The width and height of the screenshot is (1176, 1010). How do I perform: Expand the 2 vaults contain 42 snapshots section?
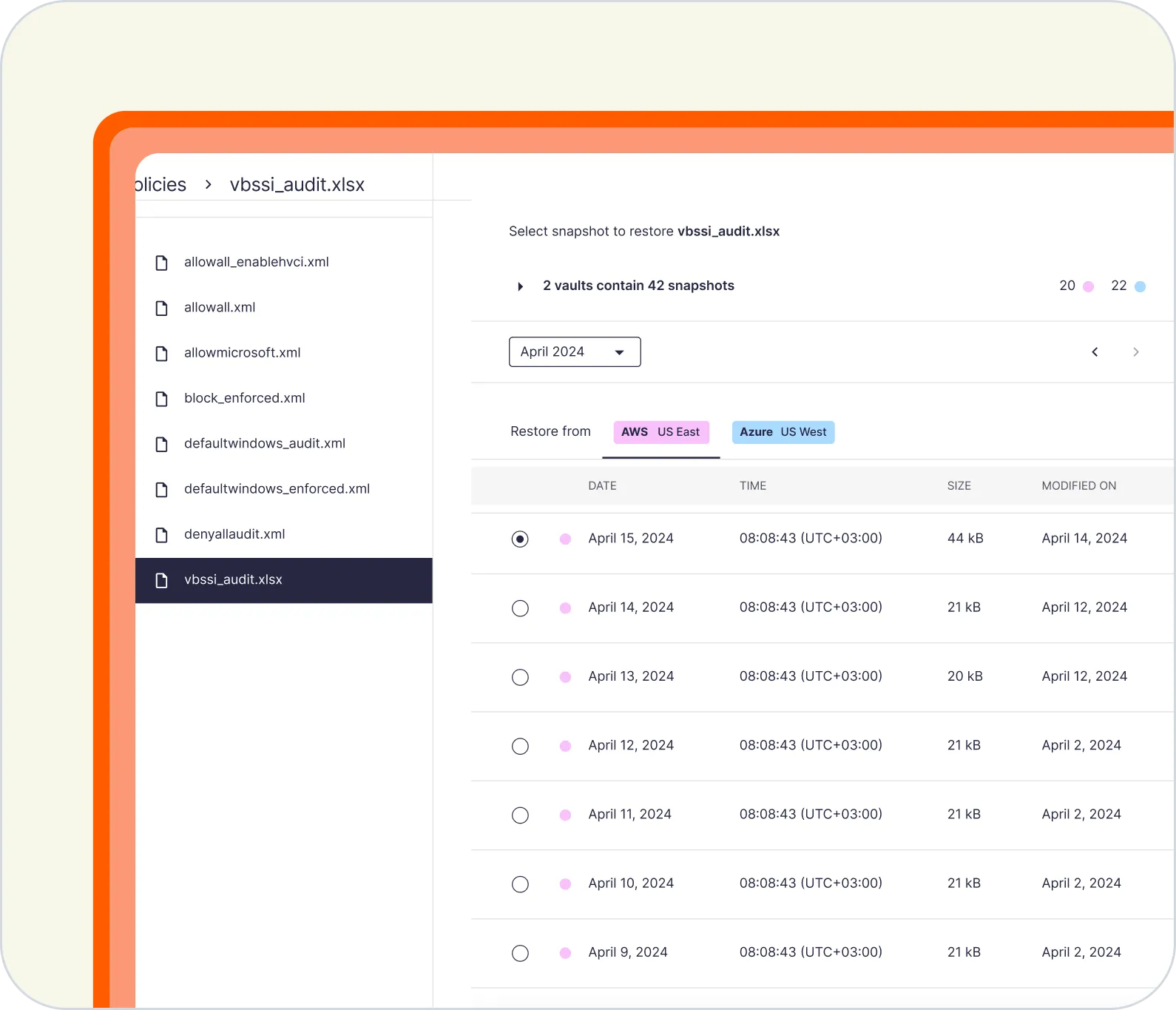point(520,286)
